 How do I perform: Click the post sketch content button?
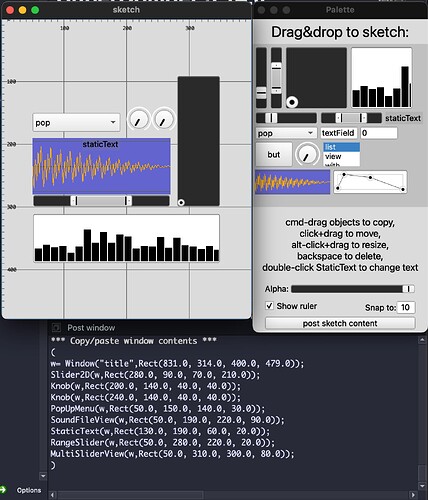[340, 323]
